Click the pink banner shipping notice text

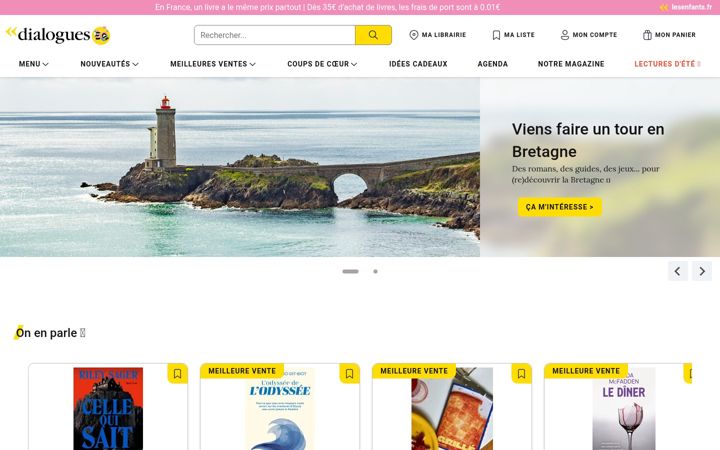[x=327, y=7]
